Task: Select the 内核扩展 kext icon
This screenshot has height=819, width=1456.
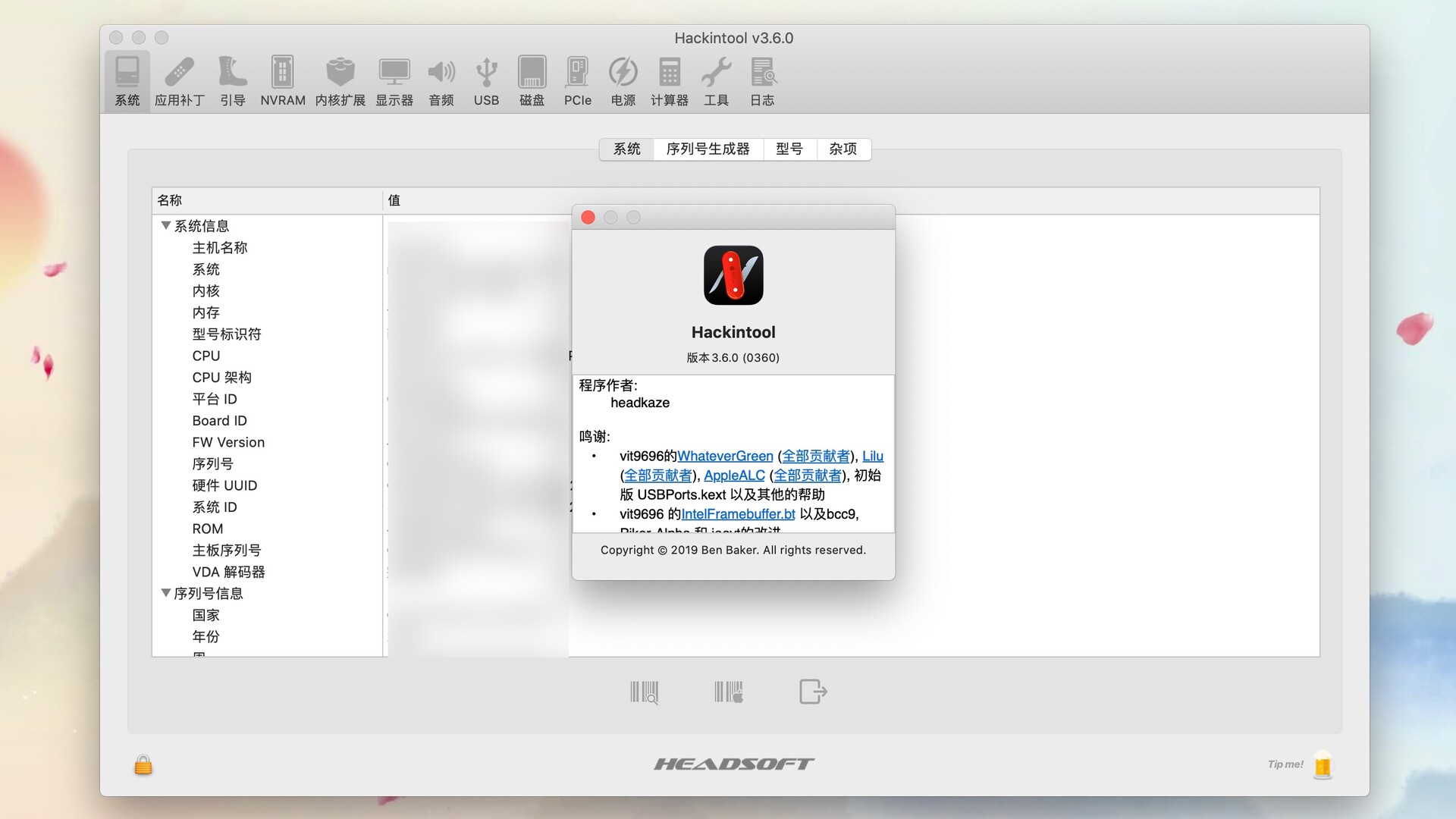Action: (339, 80)
